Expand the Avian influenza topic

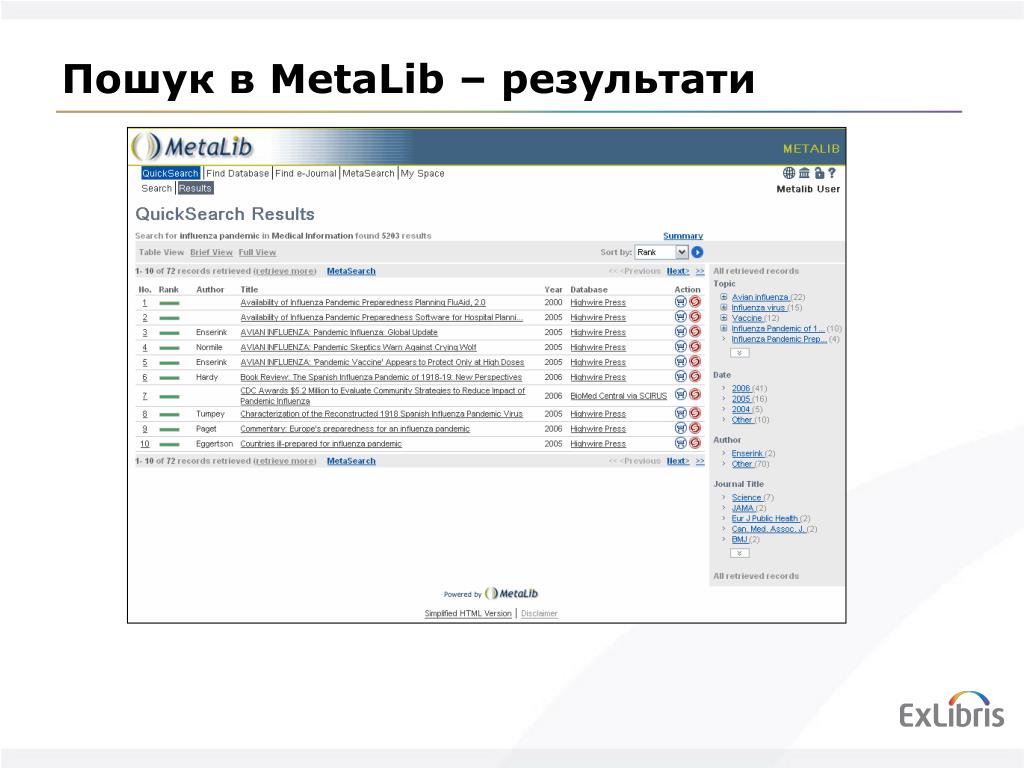pos(724,297)
